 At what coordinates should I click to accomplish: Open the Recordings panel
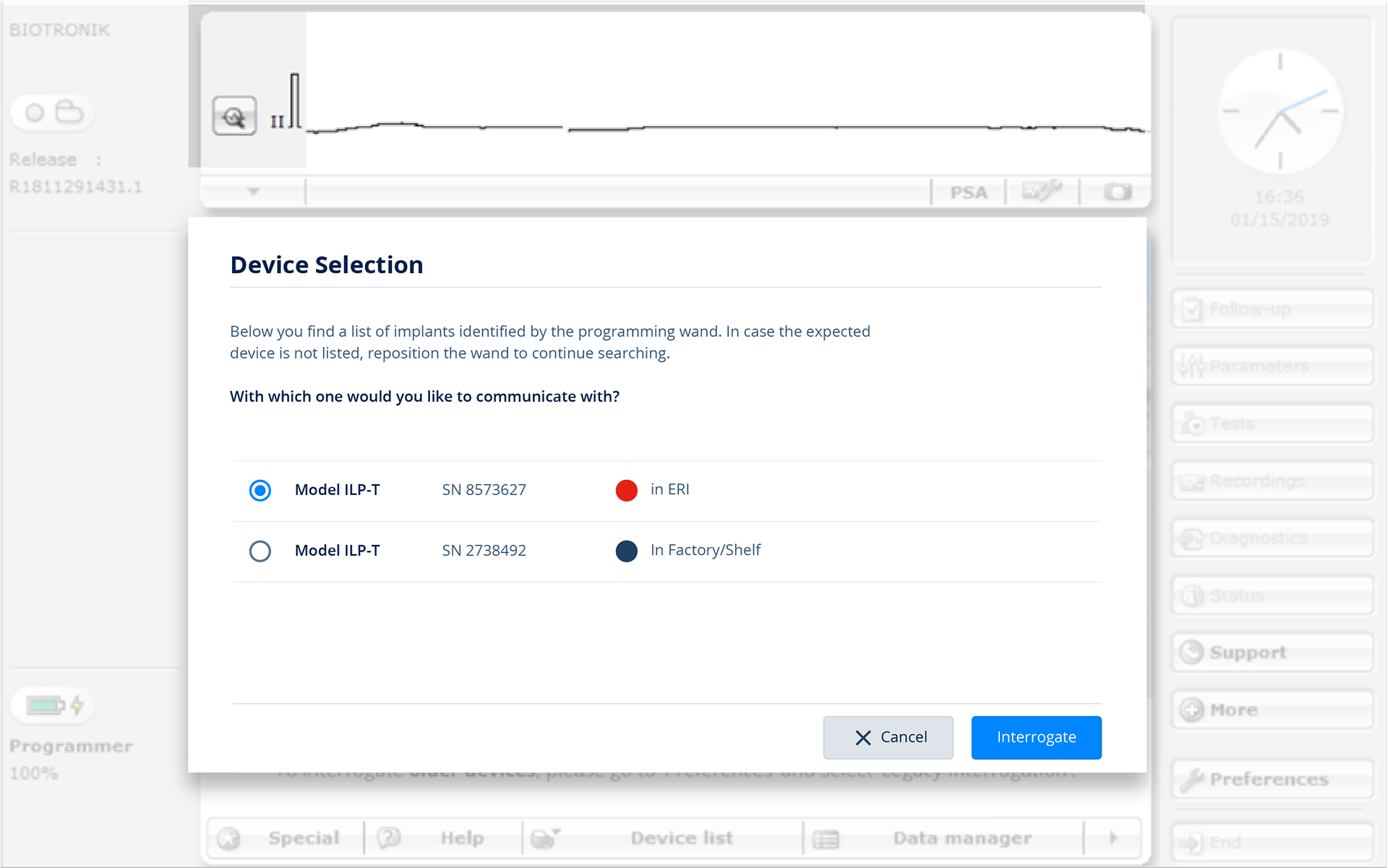1272,481
